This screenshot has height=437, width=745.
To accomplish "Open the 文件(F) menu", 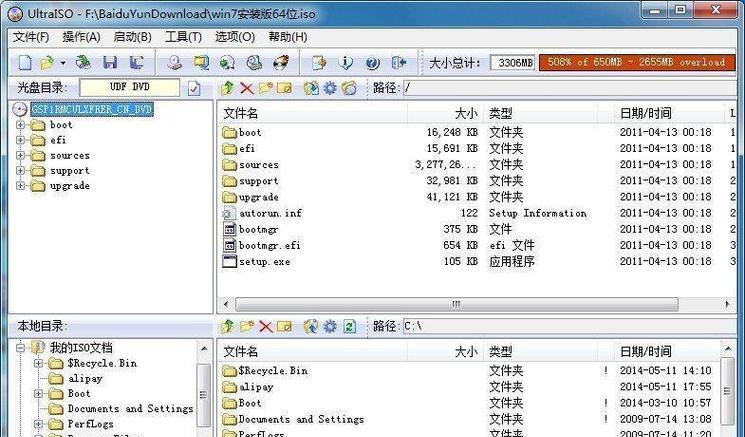I will [x=31, y=37].
